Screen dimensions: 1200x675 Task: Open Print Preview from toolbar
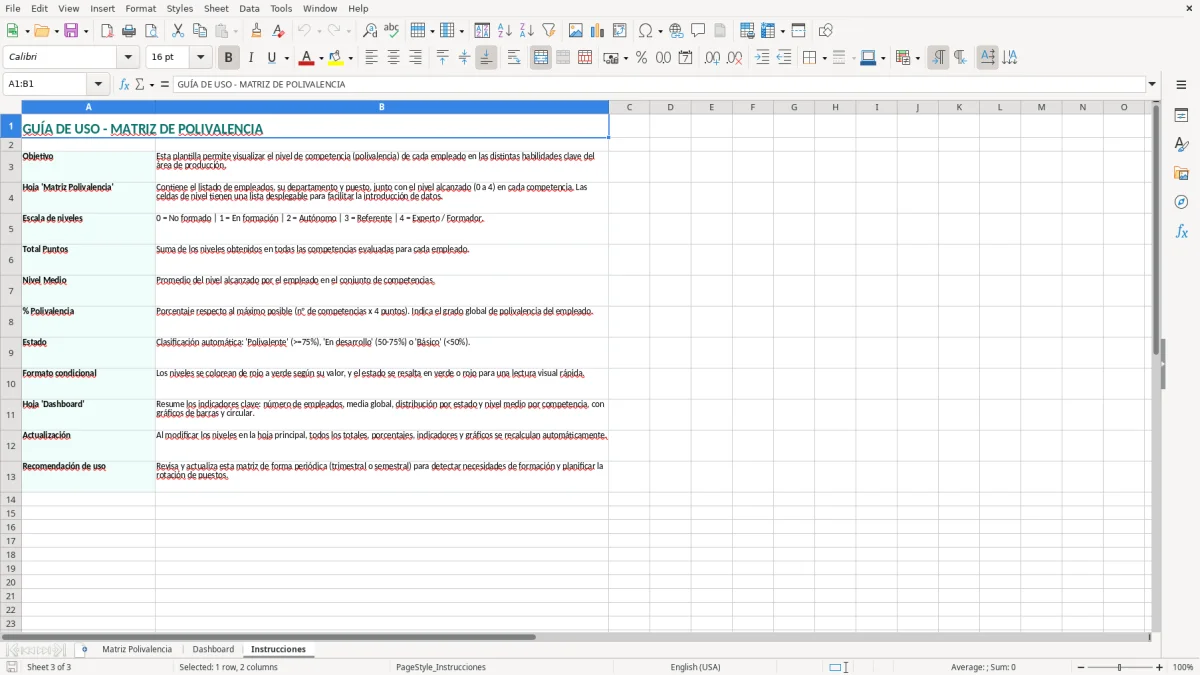(x=150, y=31)
